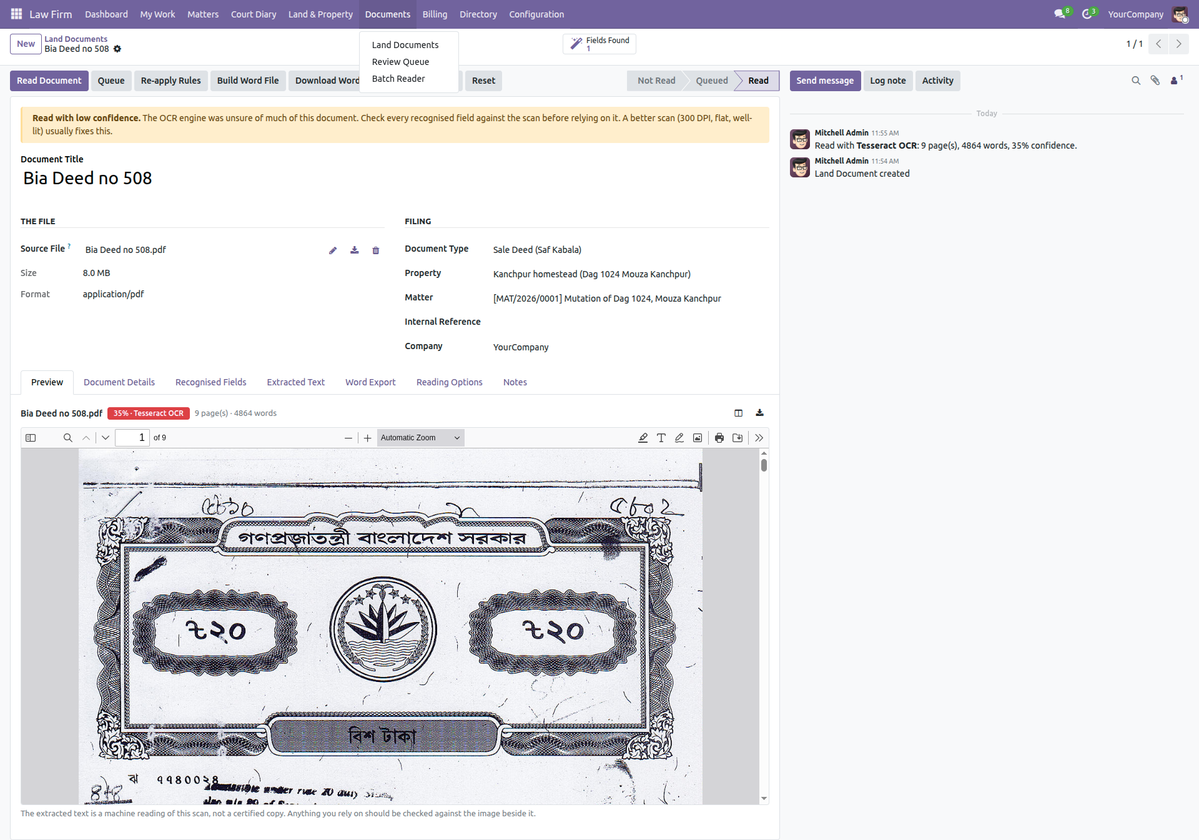
Task: Open the conversations chat icon
Action: [1061, 14]
